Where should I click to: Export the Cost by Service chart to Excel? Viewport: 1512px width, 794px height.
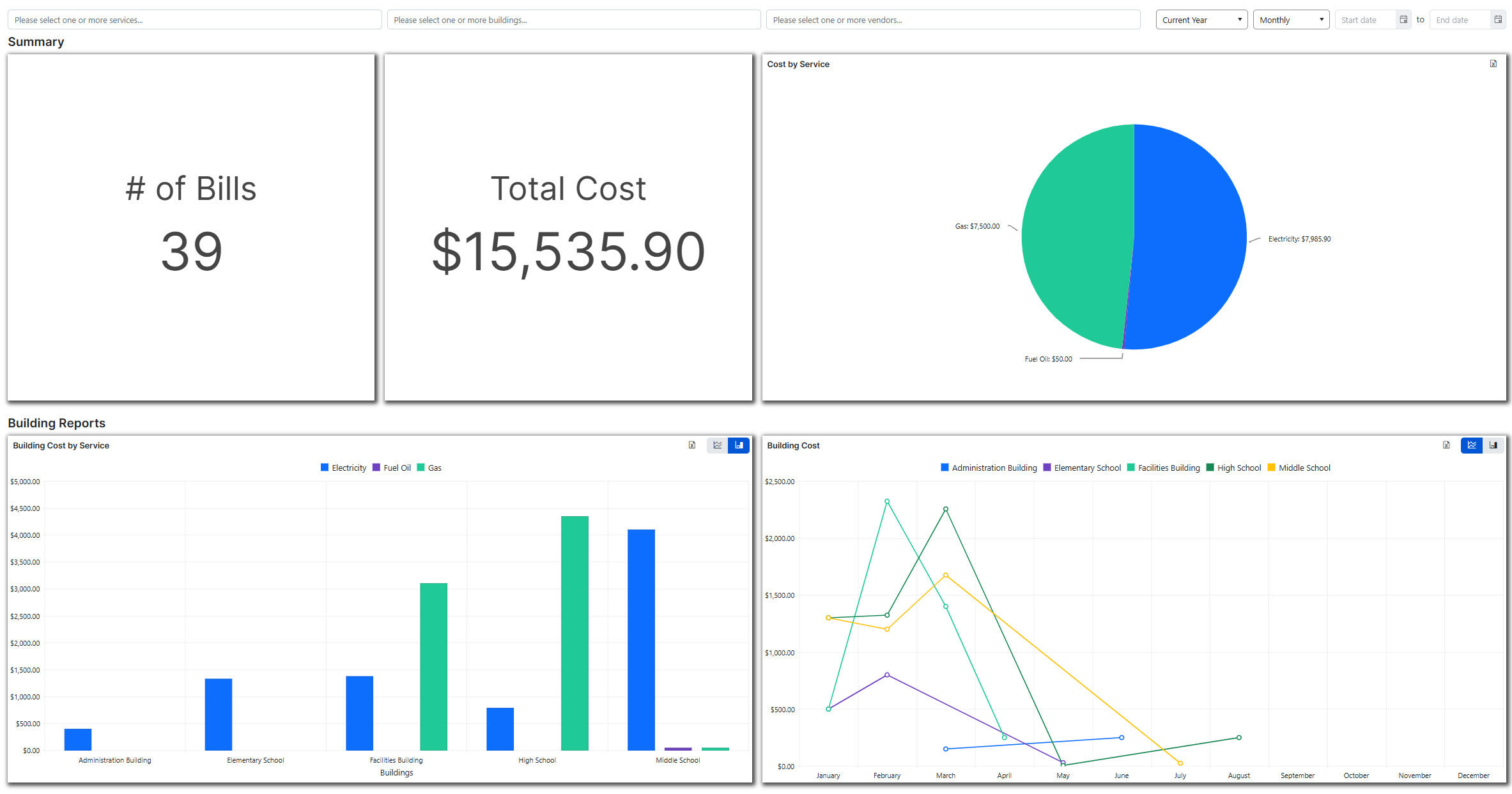[x=1493, y=63]
